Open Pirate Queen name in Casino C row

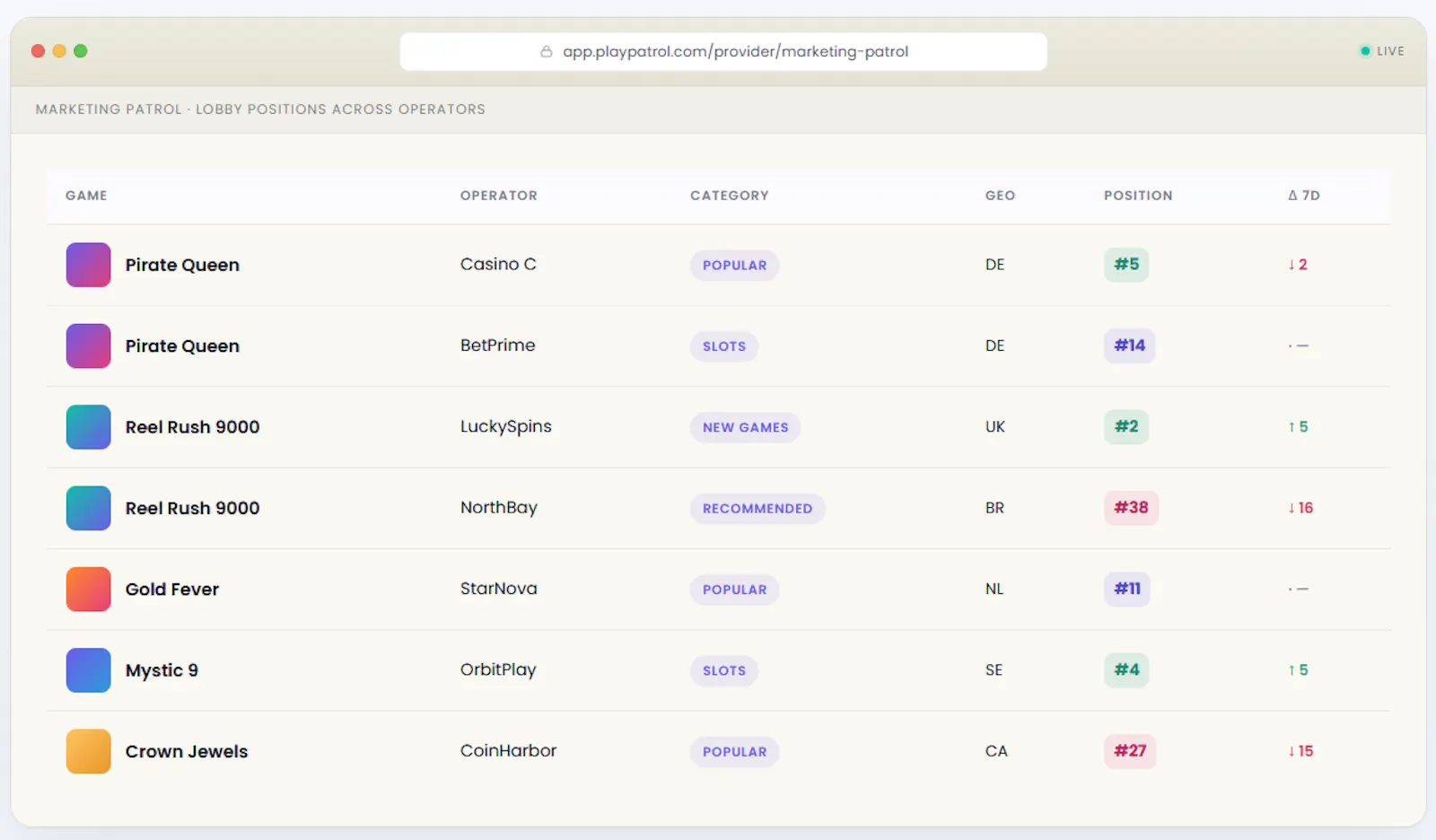182,266
